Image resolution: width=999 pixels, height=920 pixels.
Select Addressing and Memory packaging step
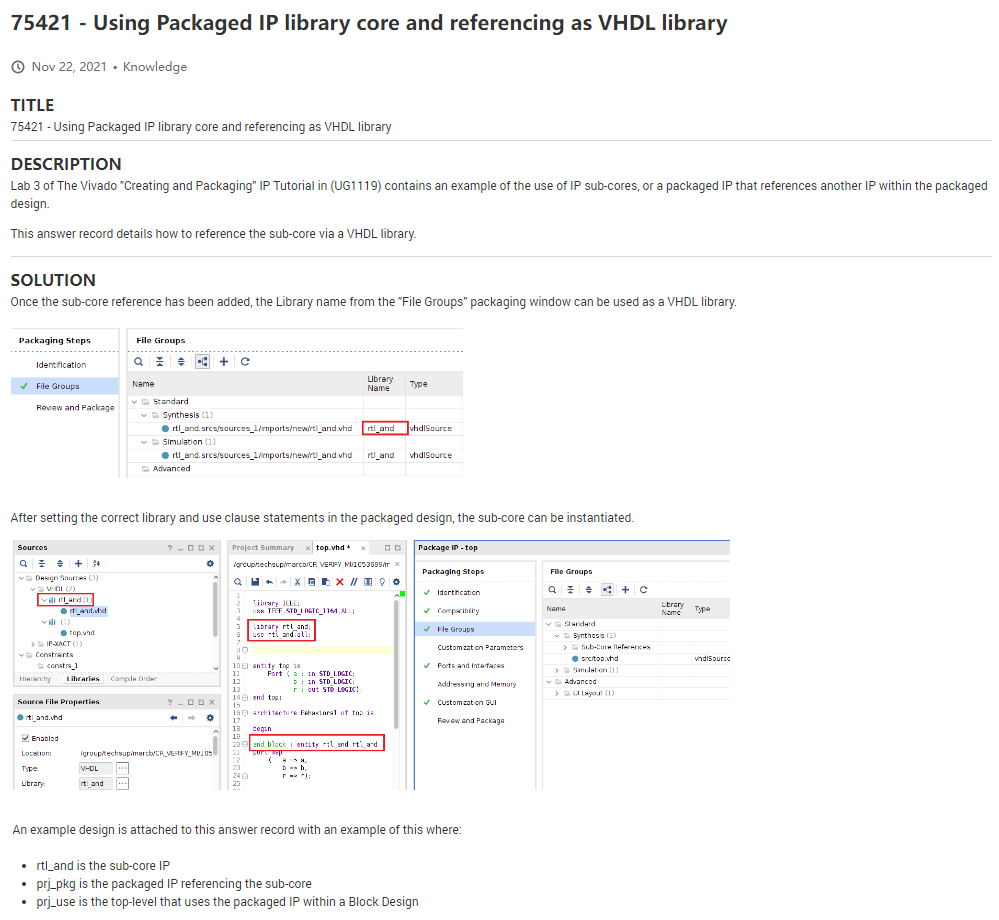coord(477,684)
